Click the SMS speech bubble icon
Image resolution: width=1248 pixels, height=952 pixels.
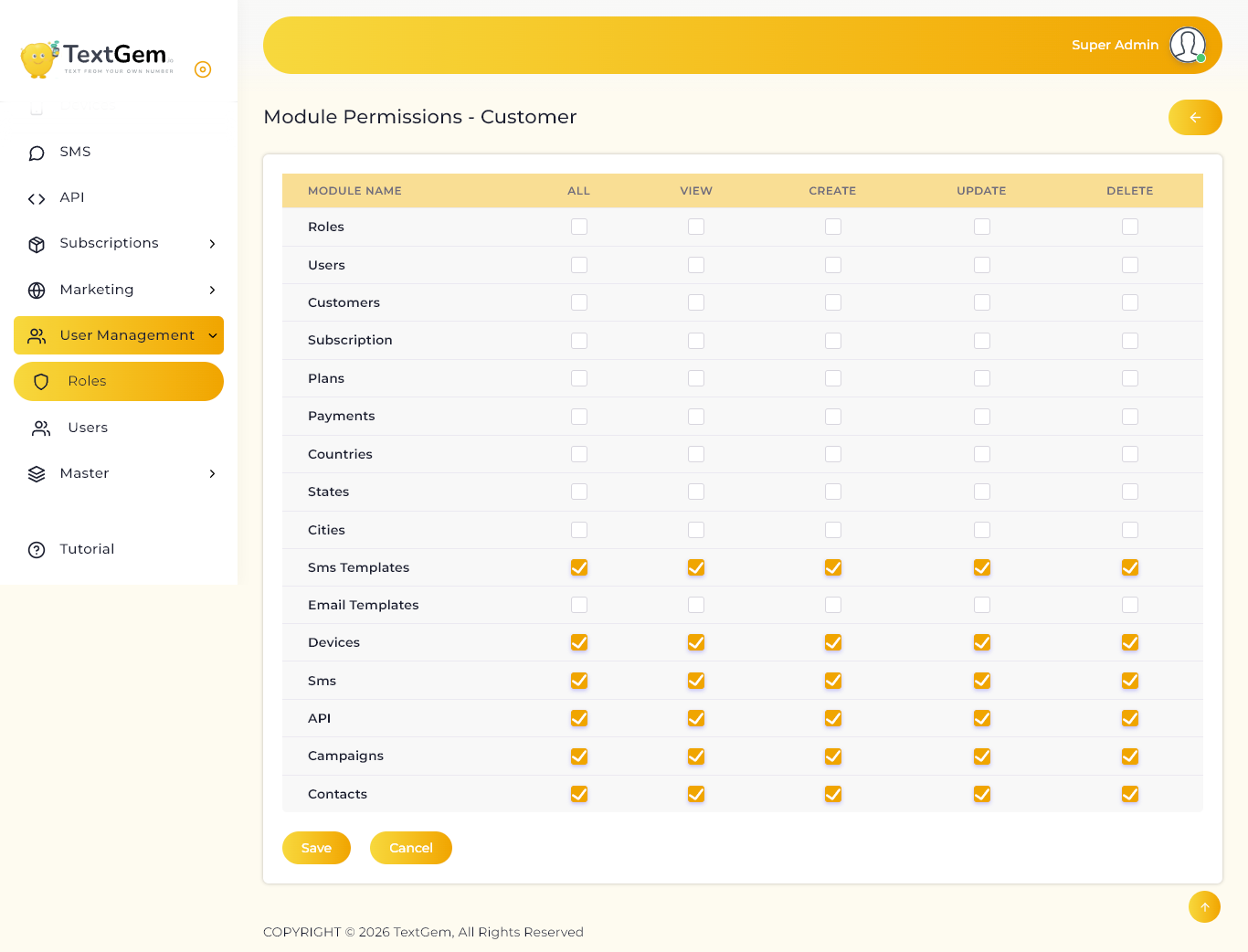37,153
